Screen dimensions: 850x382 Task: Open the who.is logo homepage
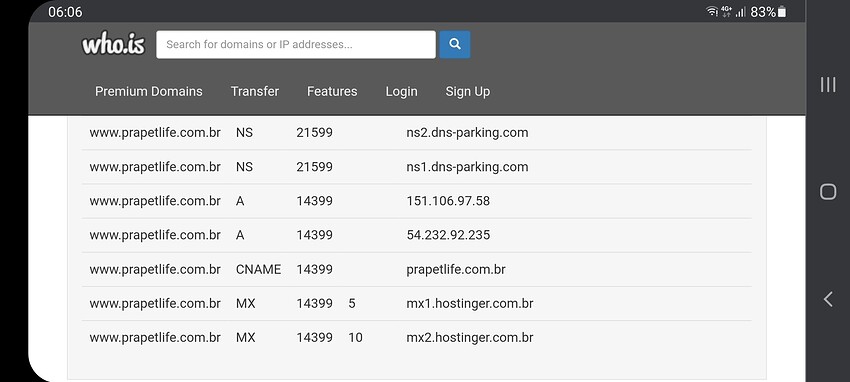(113, 44)
